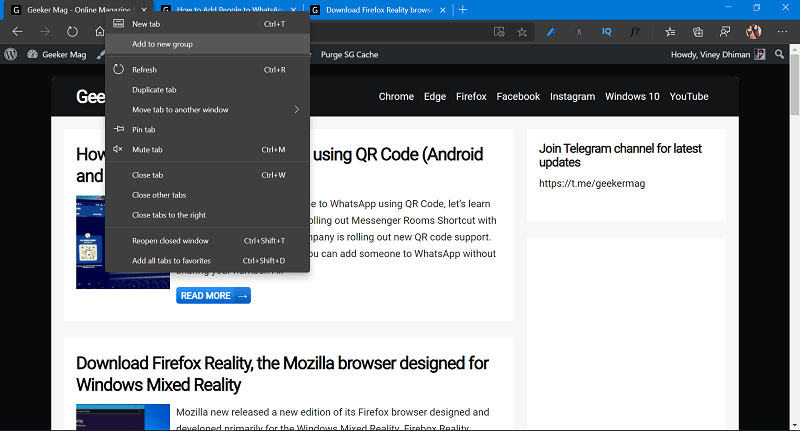This screenshot has width=800, height=431.
Task: Choose Duplicate tab
Action: pos(207,89)
